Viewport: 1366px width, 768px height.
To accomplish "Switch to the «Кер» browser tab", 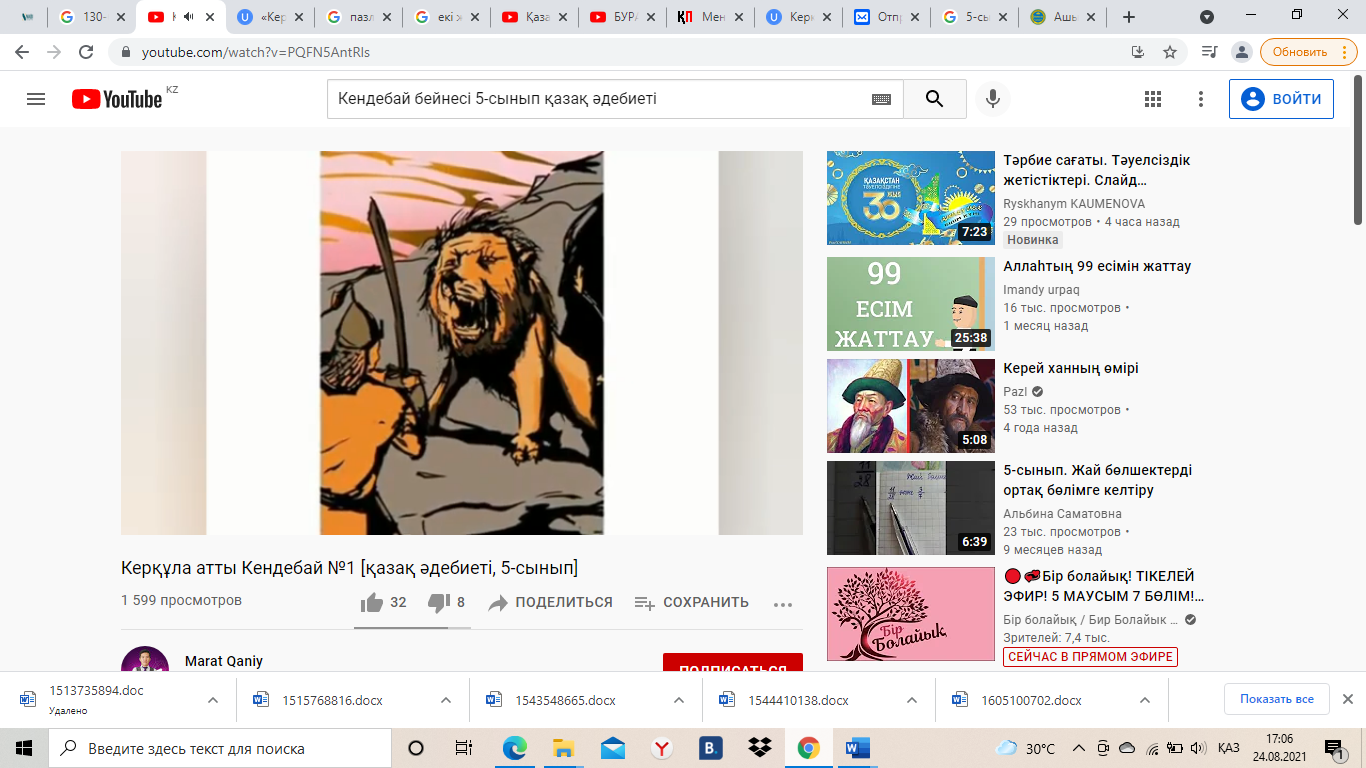I will click(x=268, y=17).
